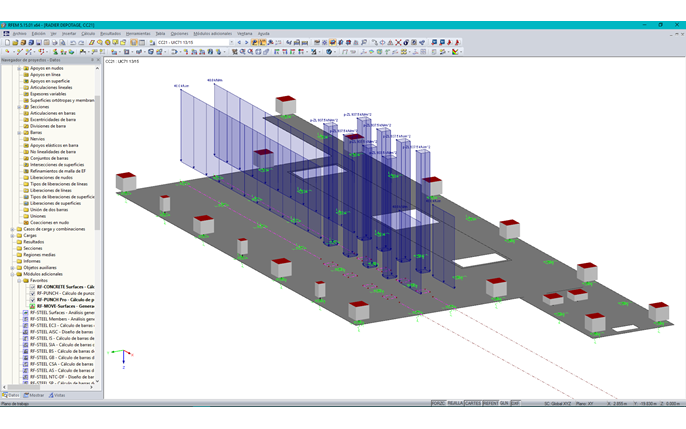Click navigator scroll down arrow
The image size is (686, 429).
97,381
